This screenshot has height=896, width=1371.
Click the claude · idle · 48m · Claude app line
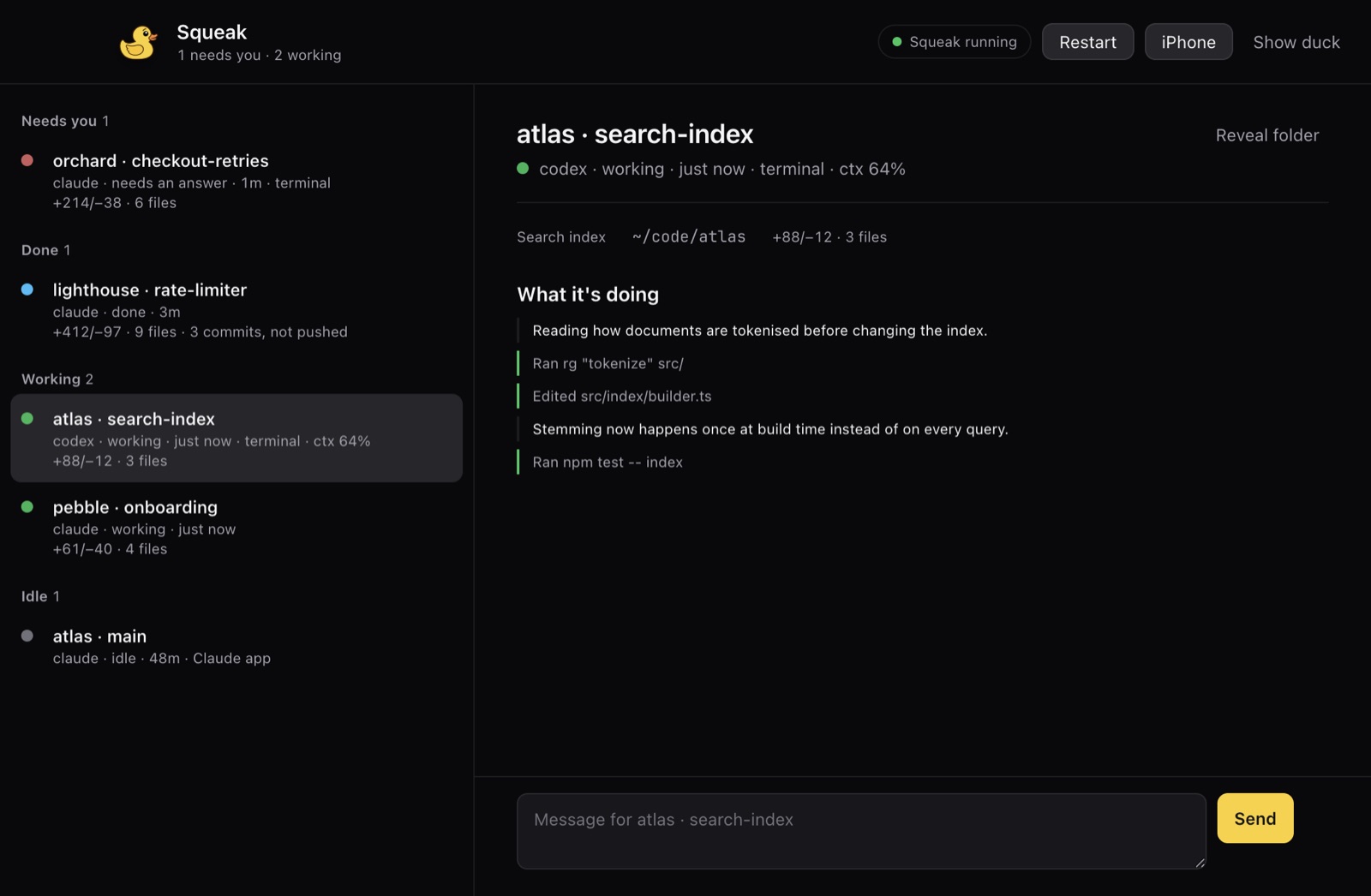tap(162, 659)
